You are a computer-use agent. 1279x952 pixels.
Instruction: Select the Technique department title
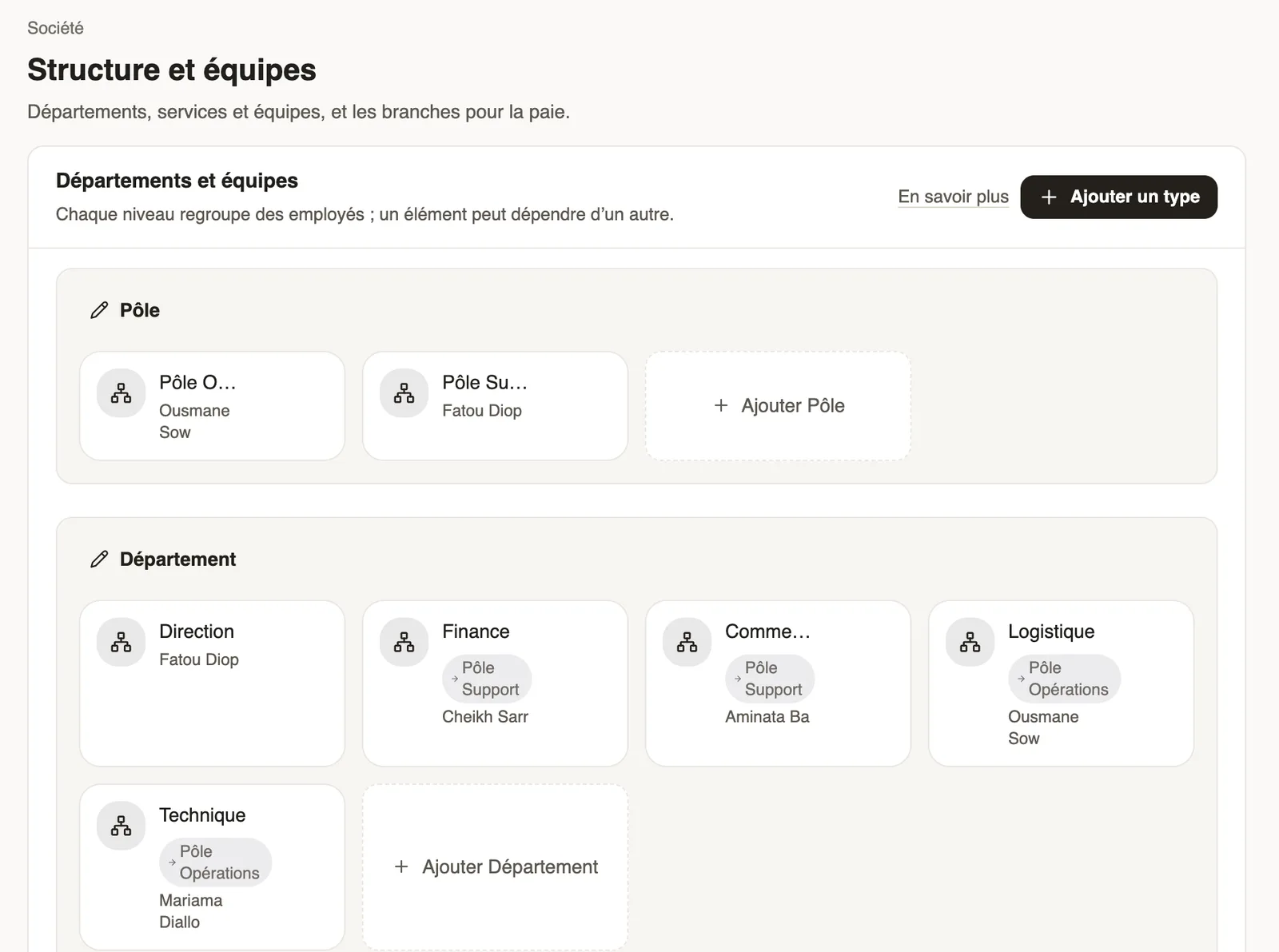(202, 815)
